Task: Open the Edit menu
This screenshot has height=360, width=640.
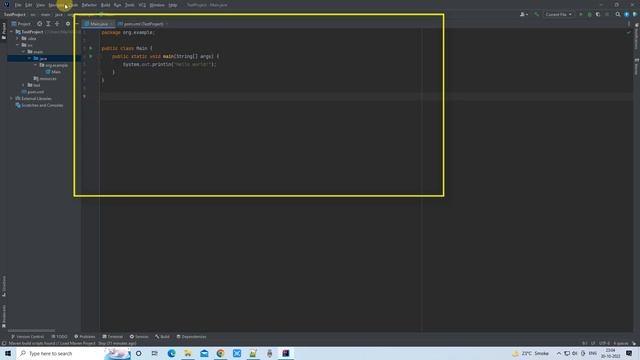Action: tap(29, 5)
